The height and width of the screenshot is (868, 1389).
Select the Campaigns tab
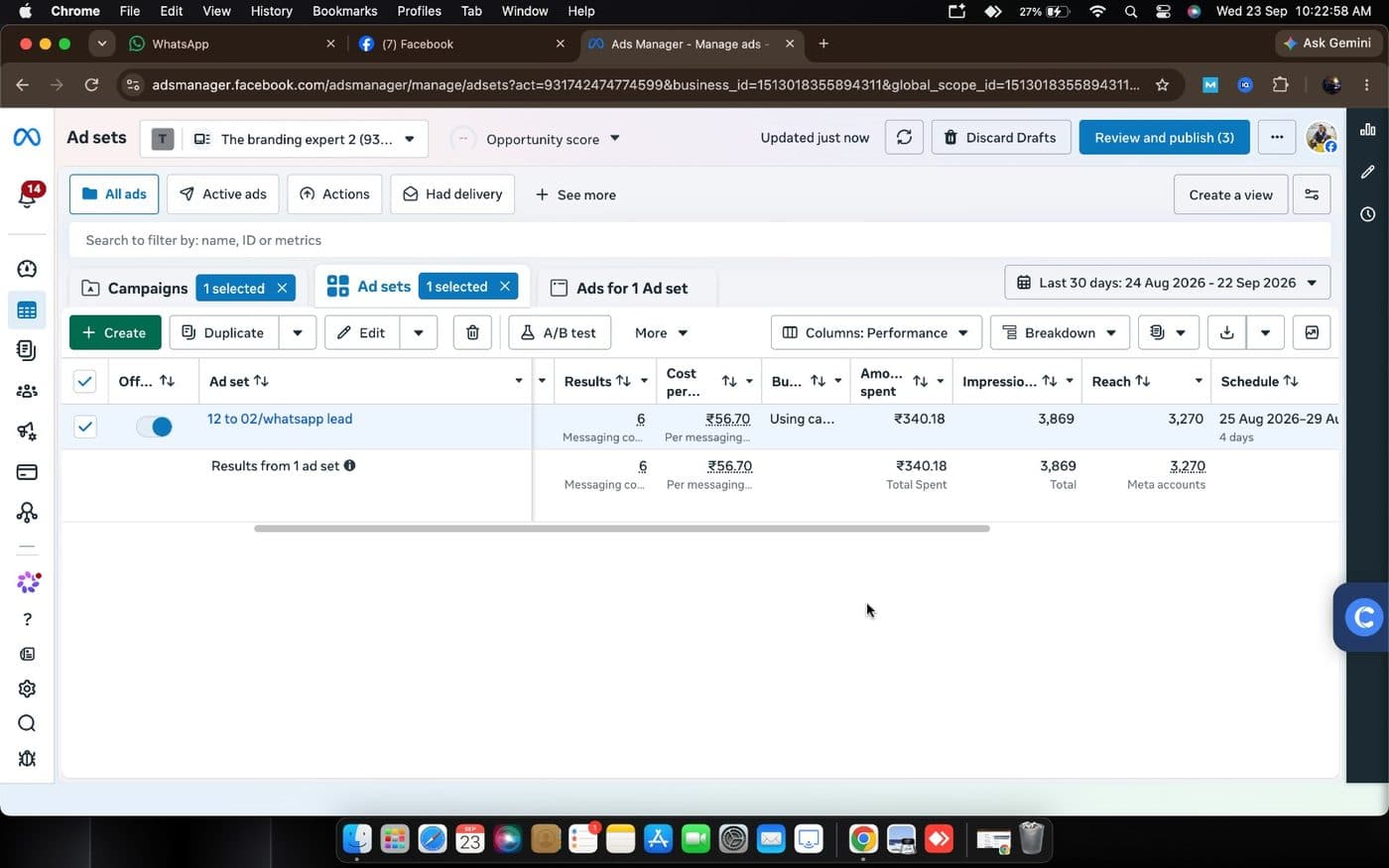point(147,288)
